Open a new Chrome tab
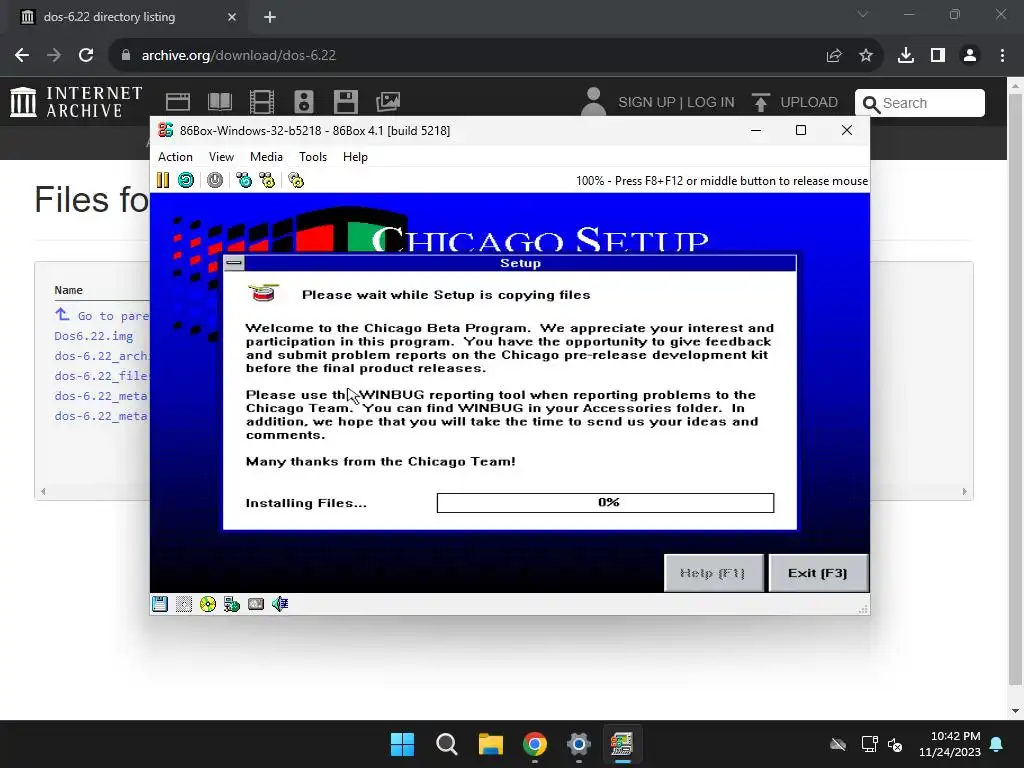 [270, 17]
